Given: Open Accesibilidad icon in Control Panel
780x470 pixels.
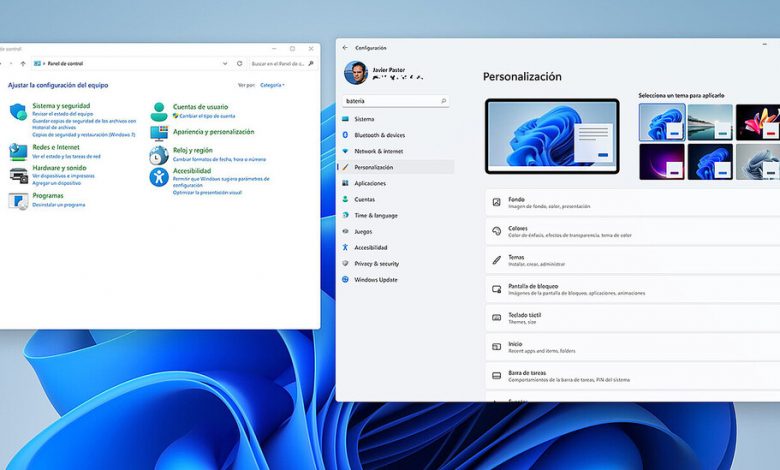Looking at the screenshot, I should click(159, 177).
